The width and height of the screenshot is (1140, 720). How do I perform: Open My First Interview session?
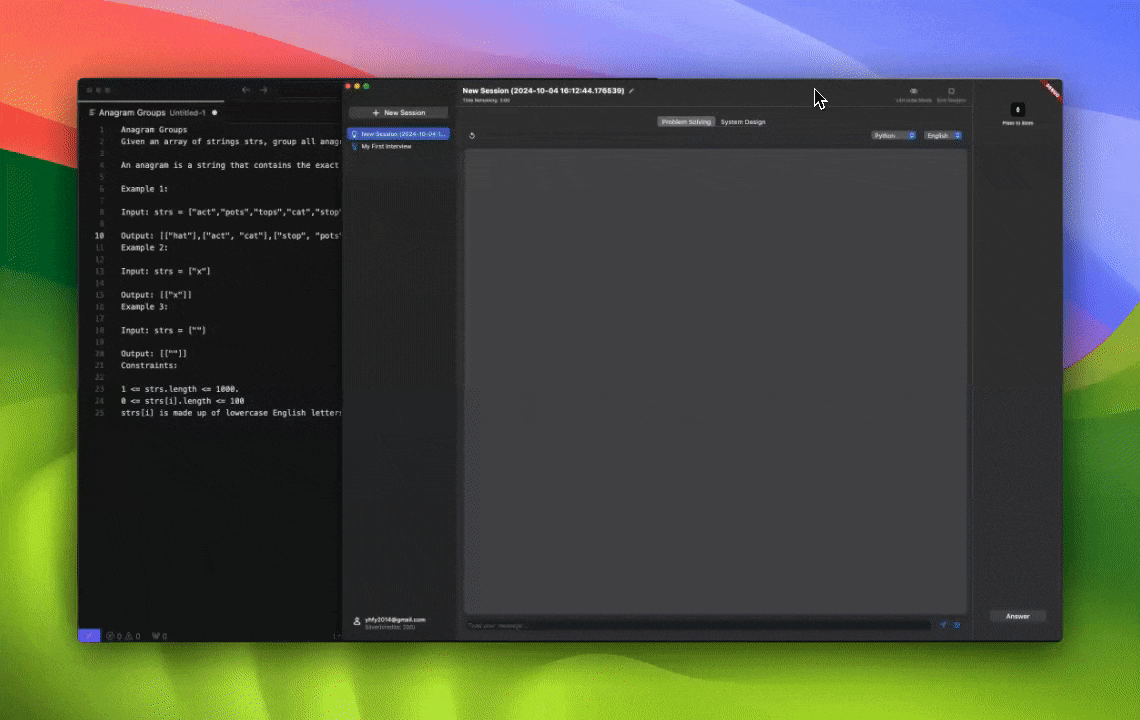click(386, 147)
